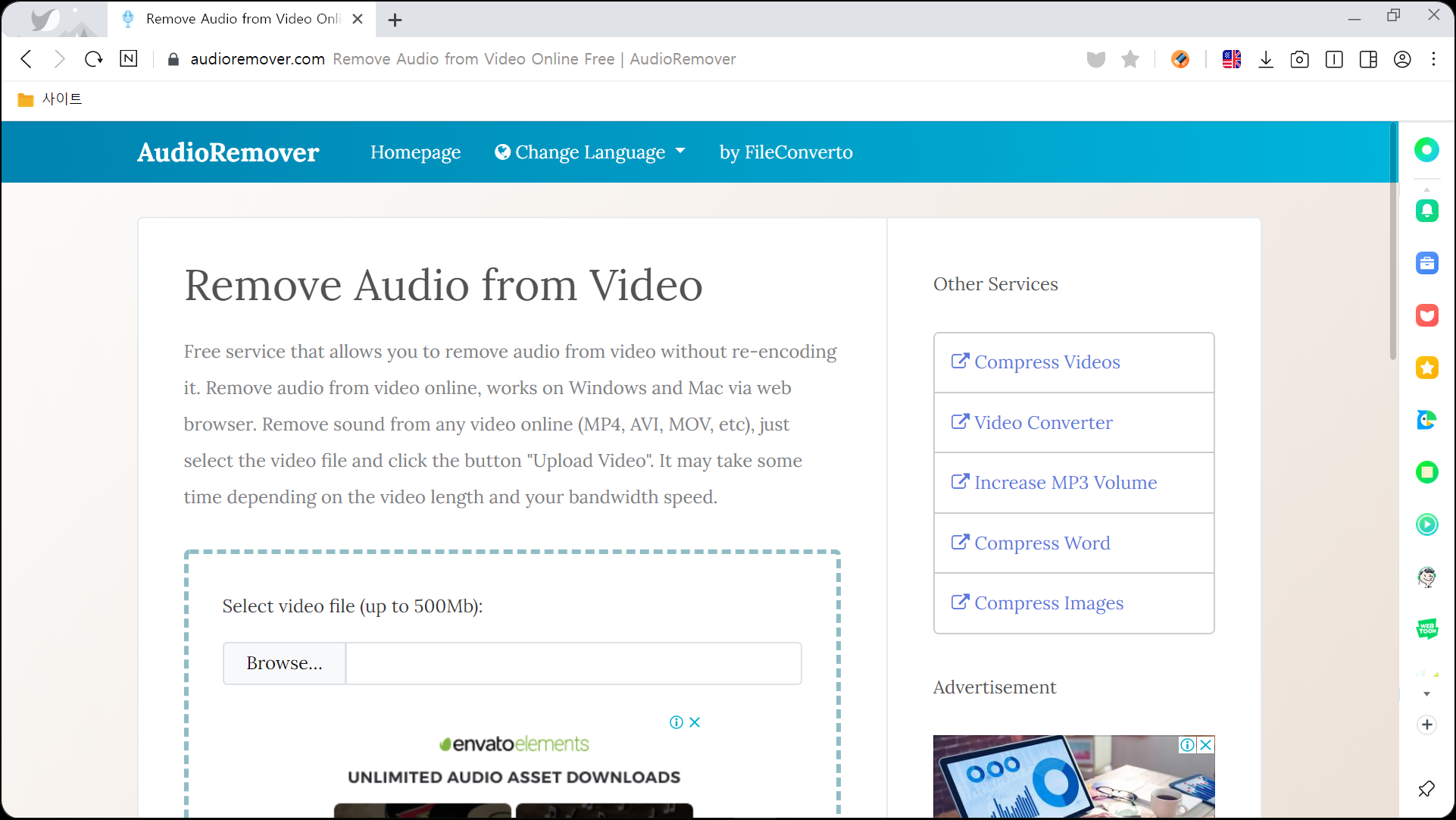Toggle the split-screen layout icon
The width and height of the screenshot is (1456, 820).
(1368, 59)
